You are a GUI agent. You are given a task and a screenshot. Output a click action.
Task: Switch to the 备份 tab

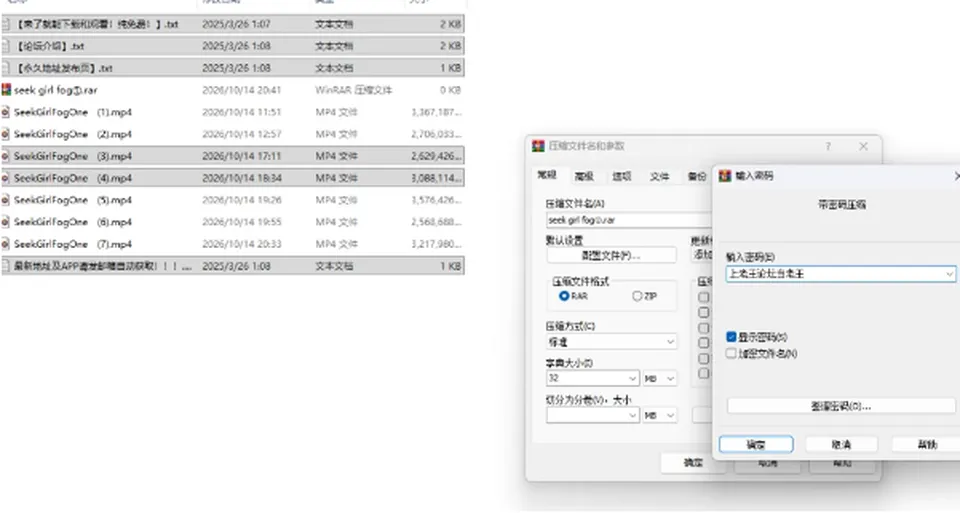click(x=697, y=177)
